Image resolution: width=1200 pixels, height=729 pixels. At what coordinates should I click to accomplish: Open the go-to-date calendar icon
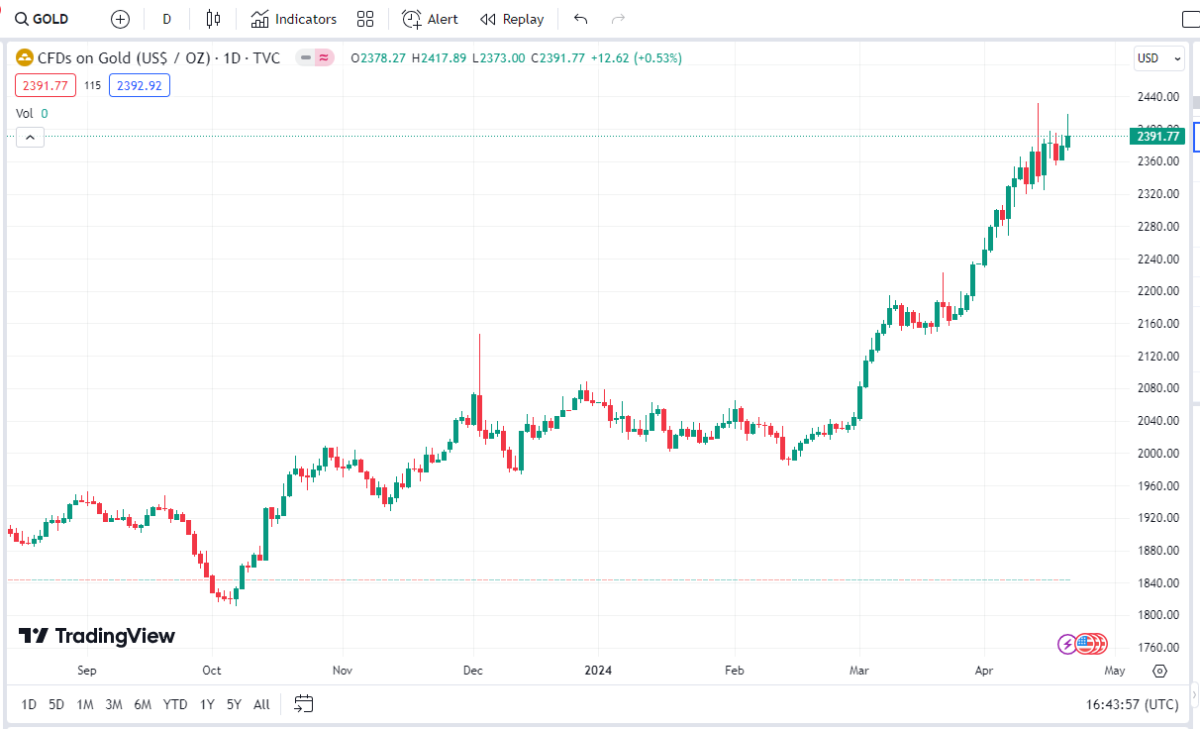[x=304, y=704]
